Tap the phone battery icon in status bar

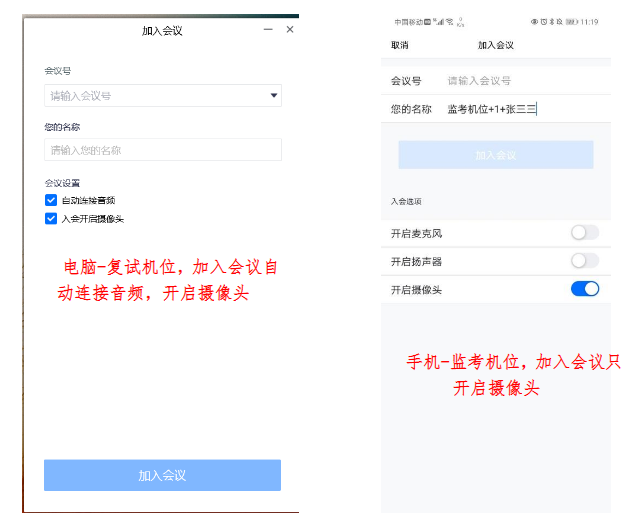tap(572, 21)
